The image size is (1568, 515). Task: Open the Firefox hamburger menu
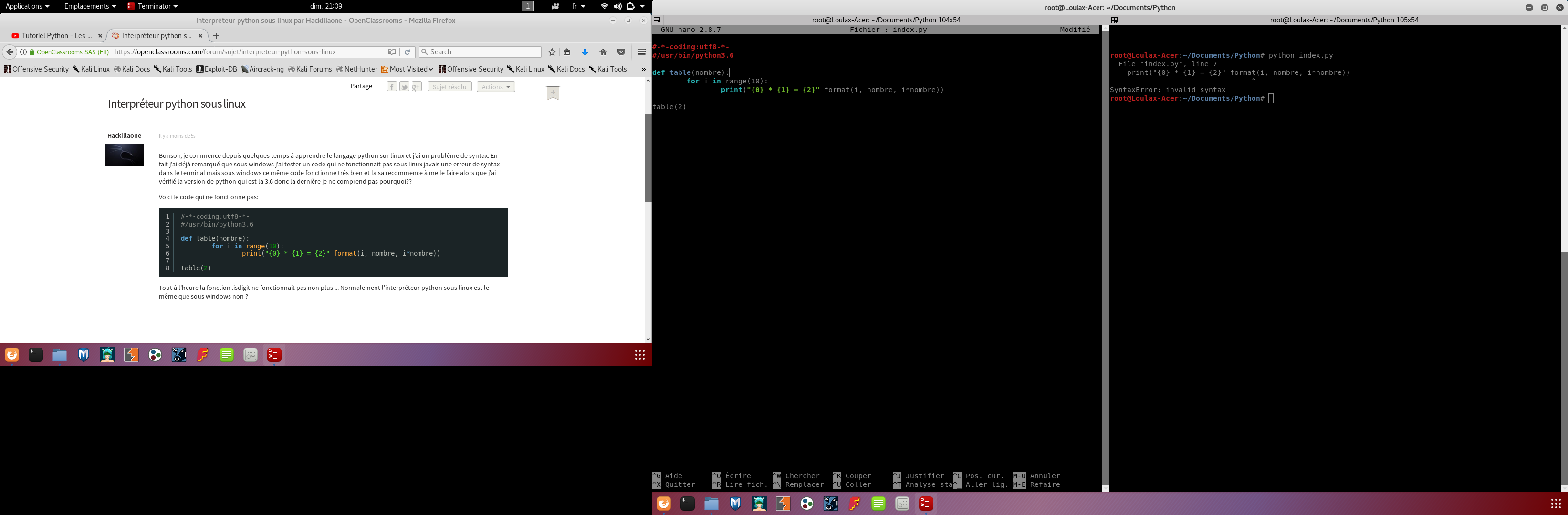pos(642,52)
